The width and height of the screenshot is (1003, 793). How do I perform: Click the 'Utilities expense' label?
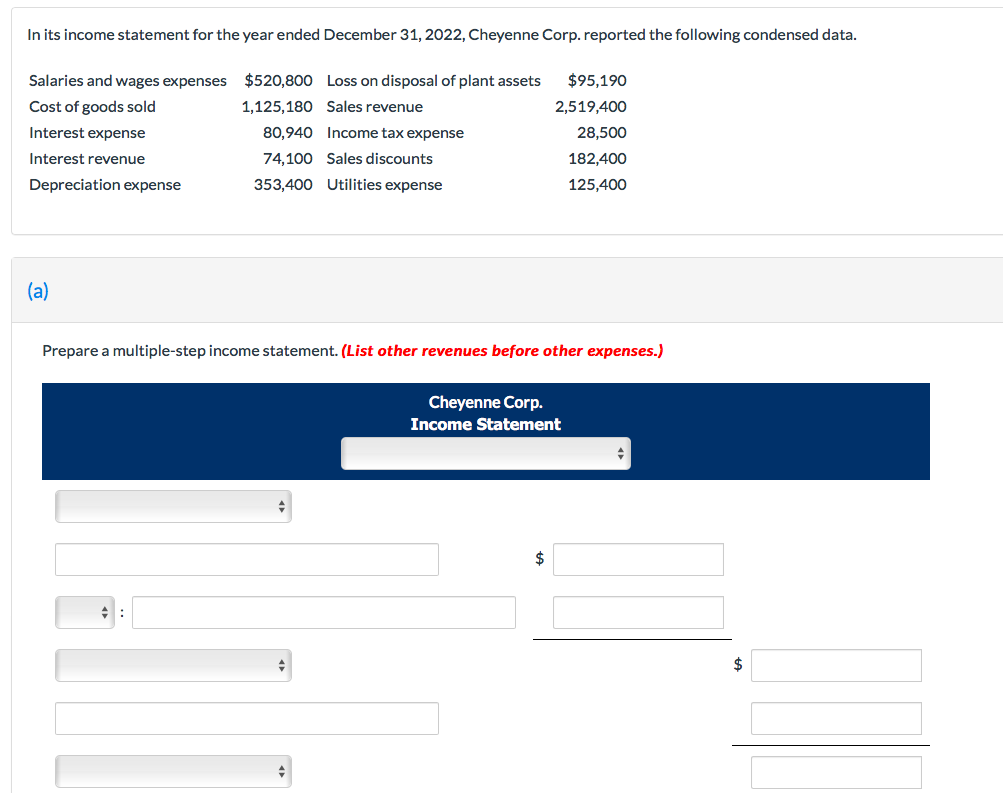[384, 185]
